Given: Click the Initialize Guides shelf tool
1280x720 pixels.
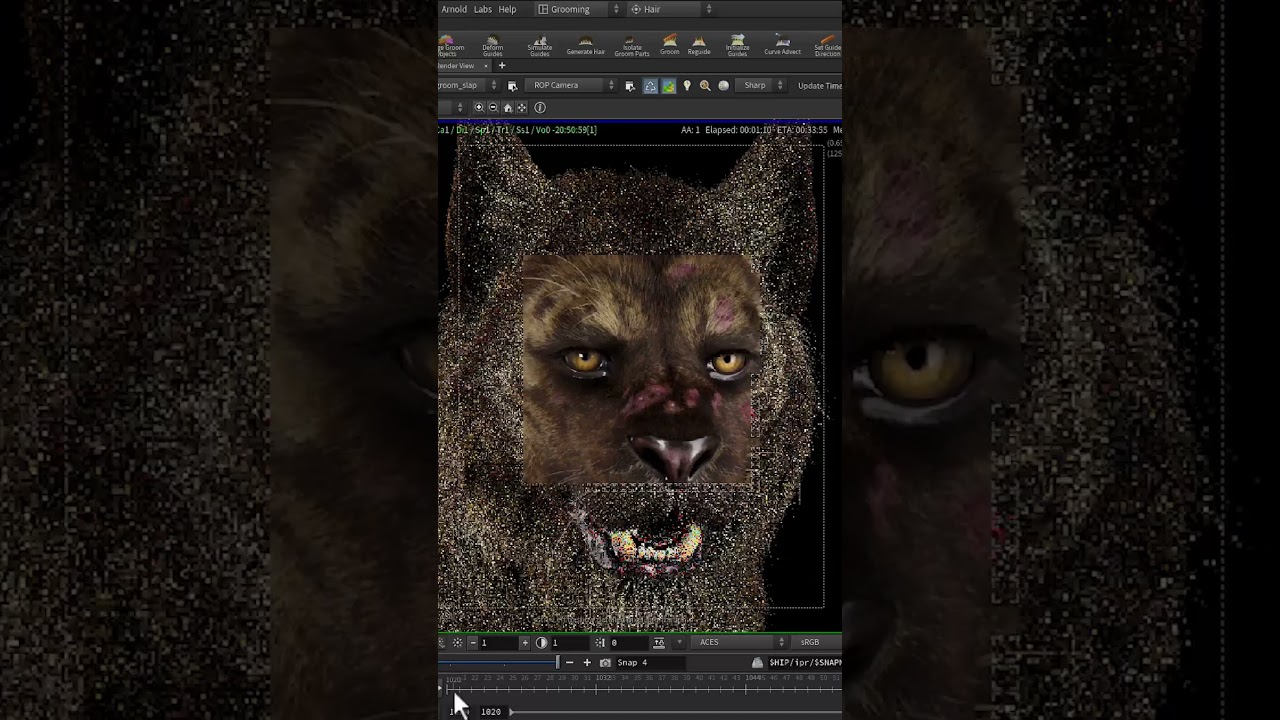Looking at the screenshot, I should tap(738, 45).
